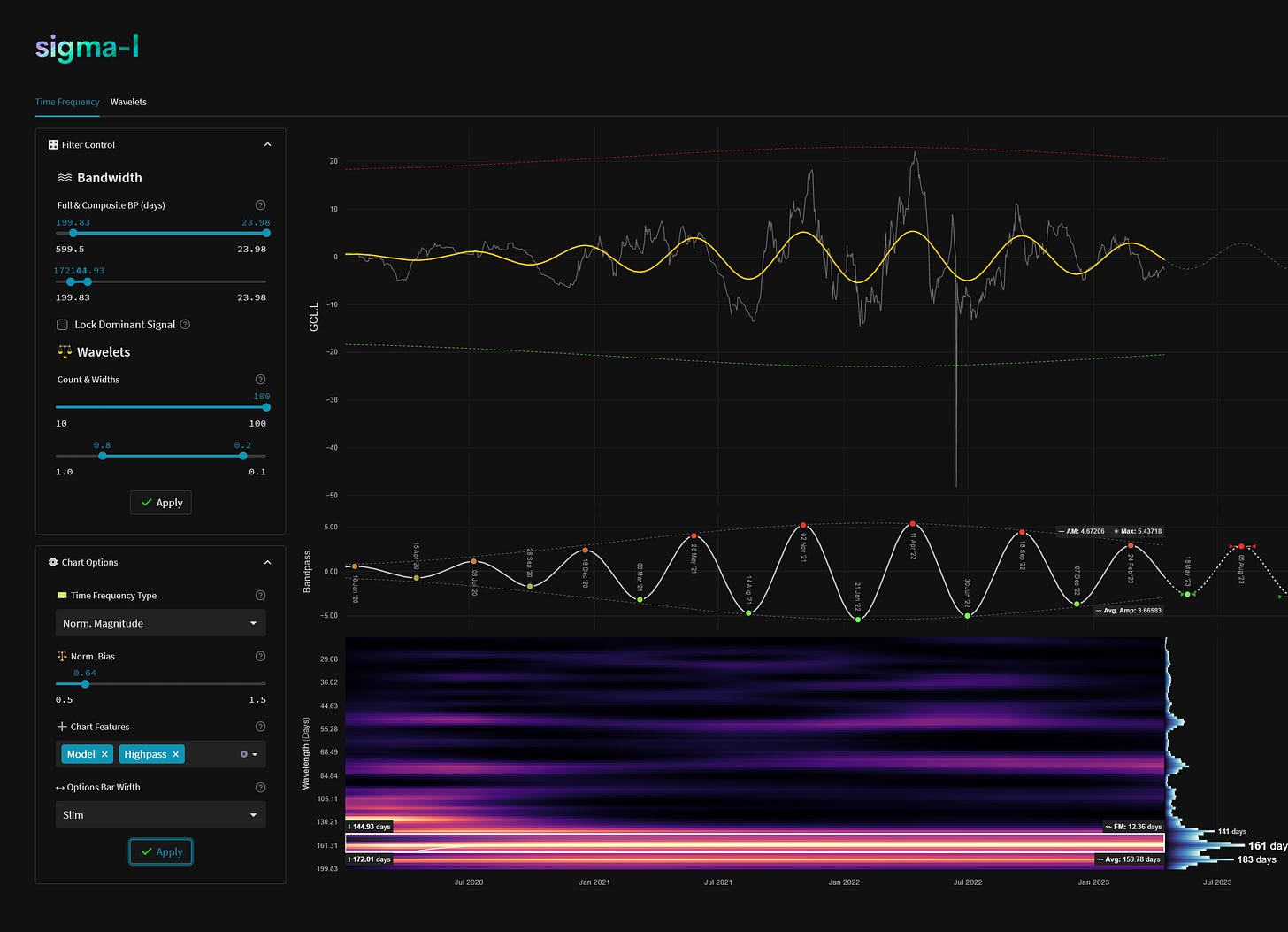Switch to the Time Frequency tab
1288x932 pixels.
pyautogui.click(x=67, y=102)
